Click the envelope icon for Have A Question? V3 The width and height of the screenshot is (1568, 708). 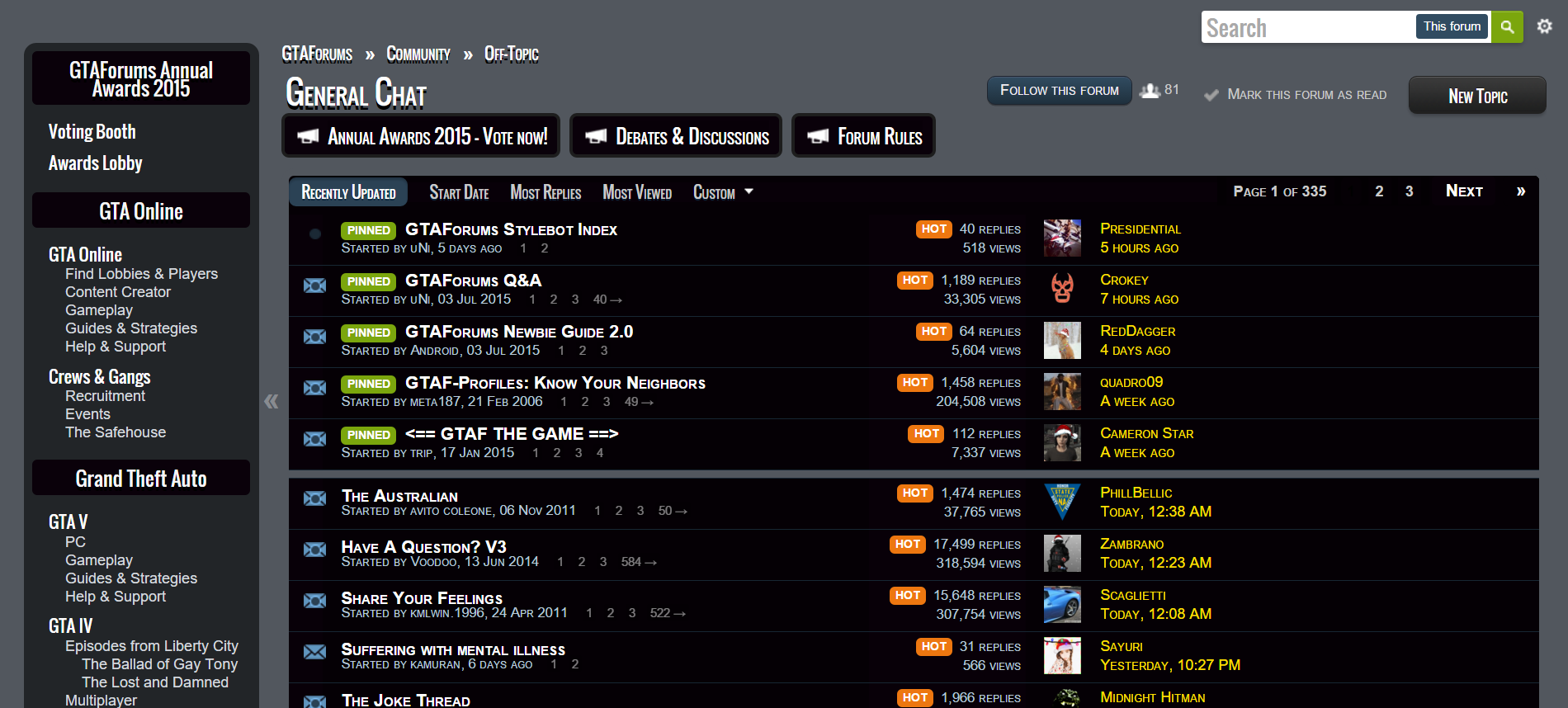[x=314, y=550]
